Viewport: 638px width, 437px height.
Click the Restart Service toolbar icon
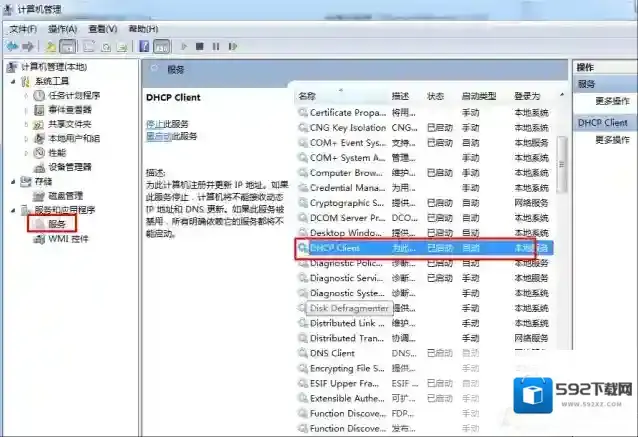pos(232,46)
